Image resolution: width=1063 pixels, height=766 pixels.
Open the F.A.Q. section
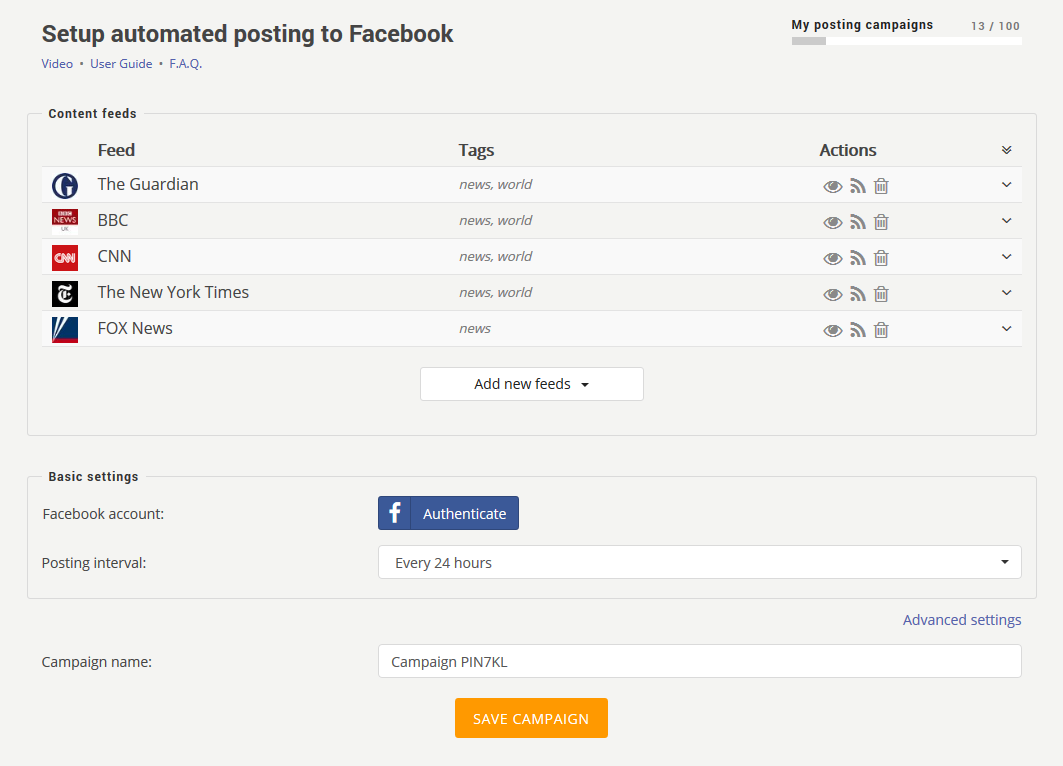pyautogui.click(x=186, y=63)
